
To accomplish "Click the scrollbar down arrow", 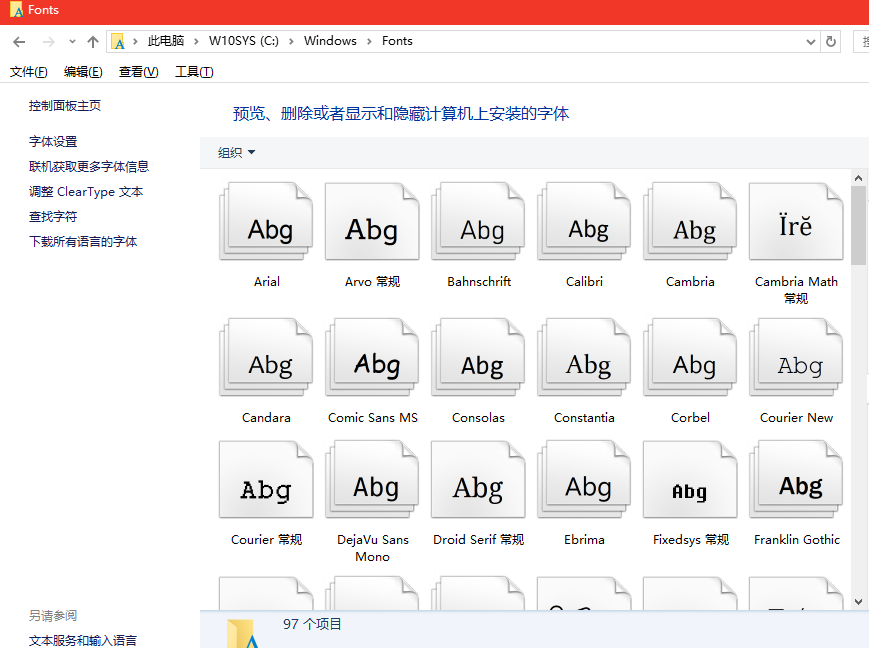I will click(x=858, y=602).
